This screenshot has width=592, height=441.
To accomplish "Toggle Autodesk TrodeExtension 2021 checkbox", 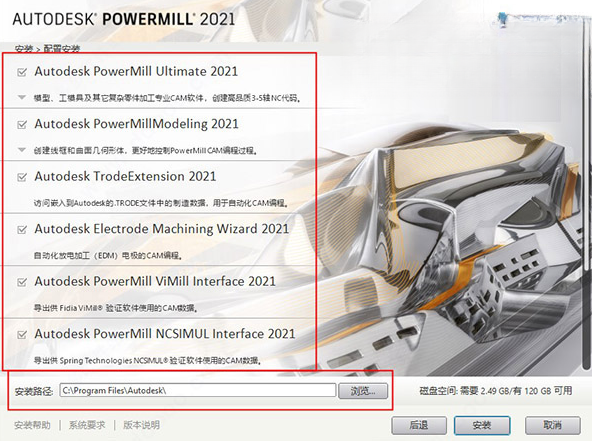I will click(x=22, y=177).
